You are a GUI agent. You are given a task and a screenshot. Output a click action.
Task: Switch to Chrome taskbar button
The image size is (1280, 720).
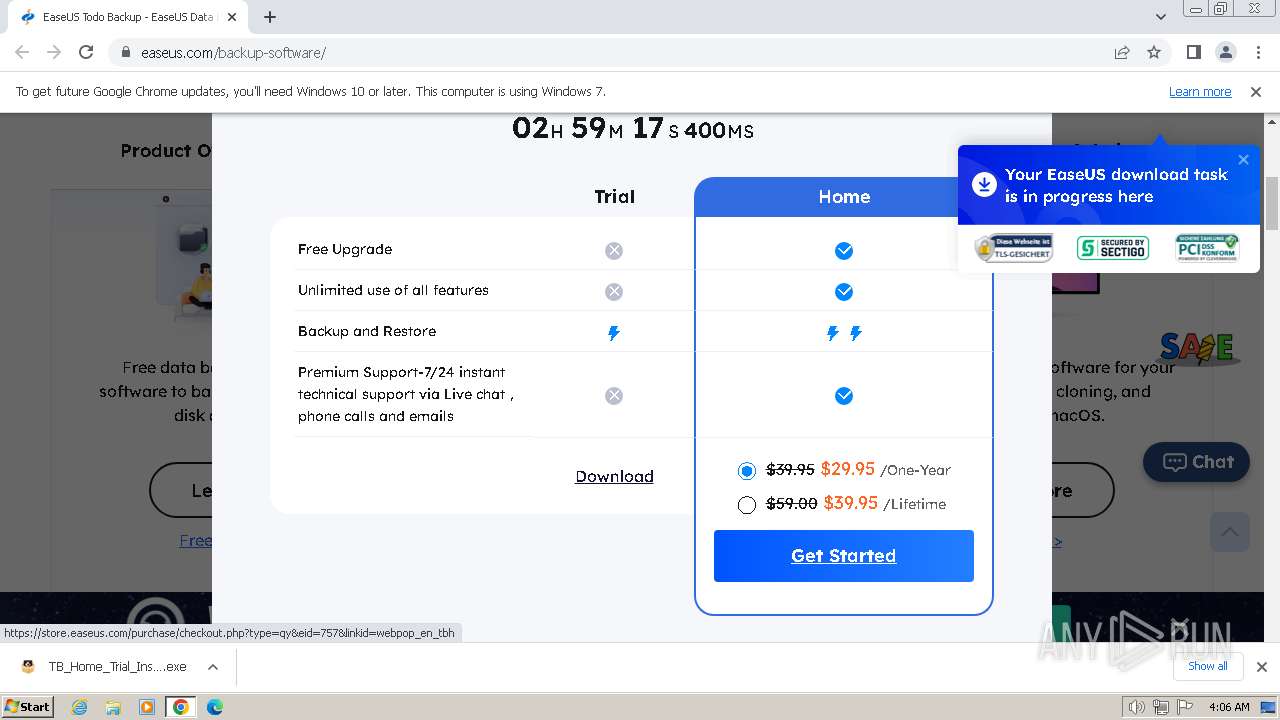pyautogui.click(x=181, y=707)
